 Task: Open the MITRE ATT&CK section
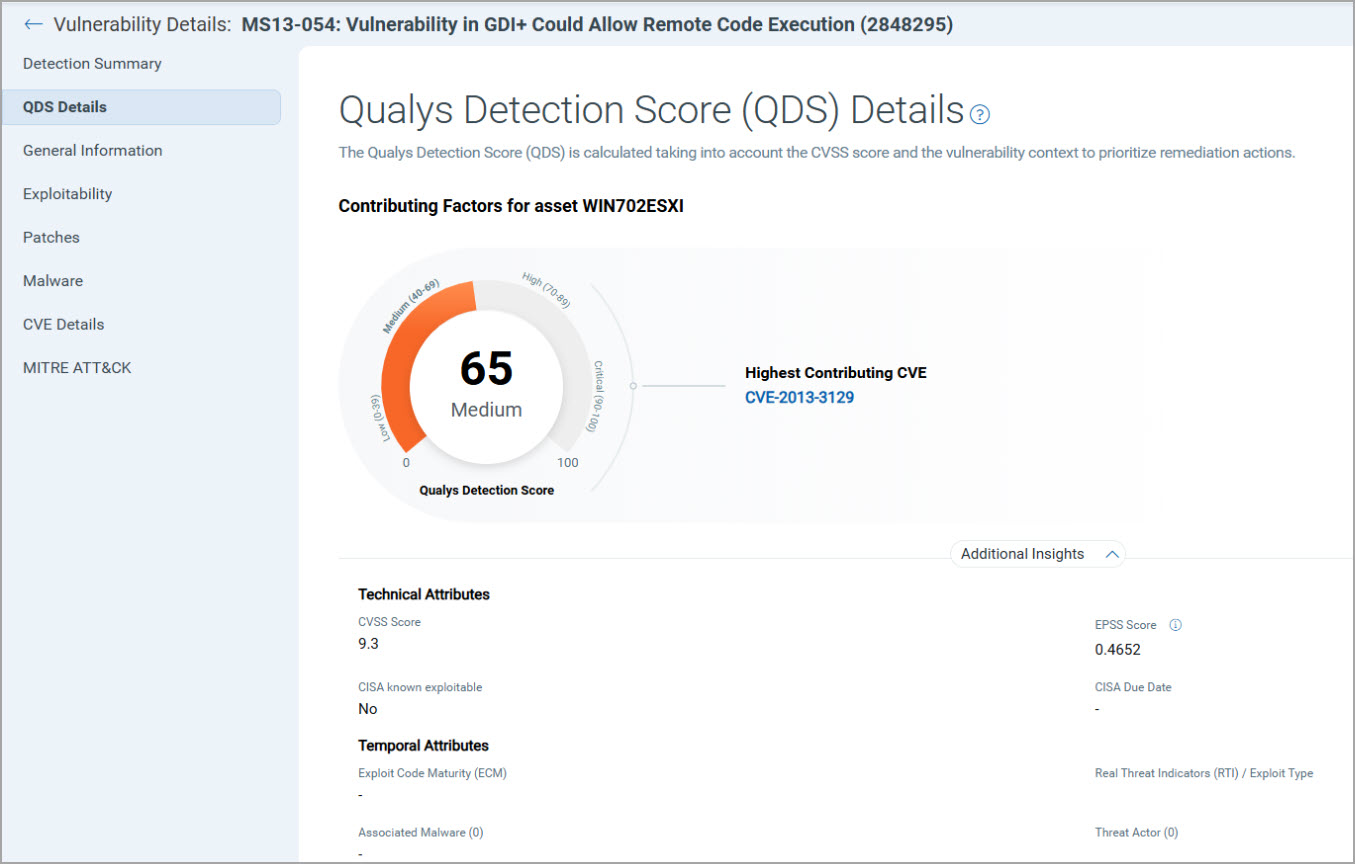[77, 368]
